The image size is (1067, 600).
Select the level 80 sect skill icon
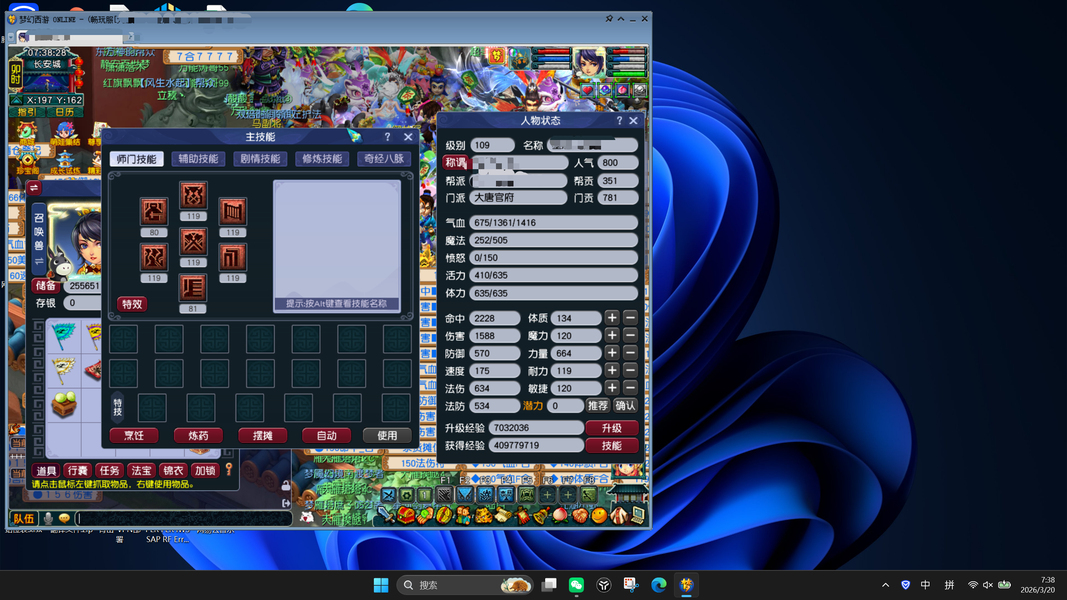154,212
